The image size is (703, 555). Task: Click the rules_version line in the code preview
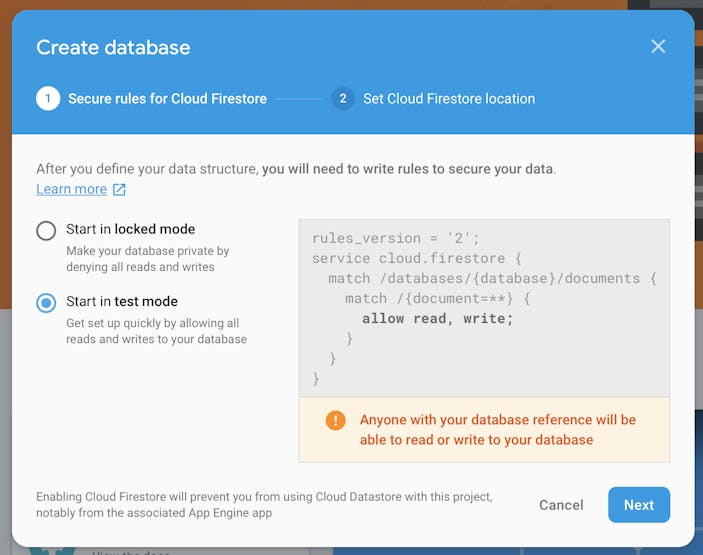[396, 238]
